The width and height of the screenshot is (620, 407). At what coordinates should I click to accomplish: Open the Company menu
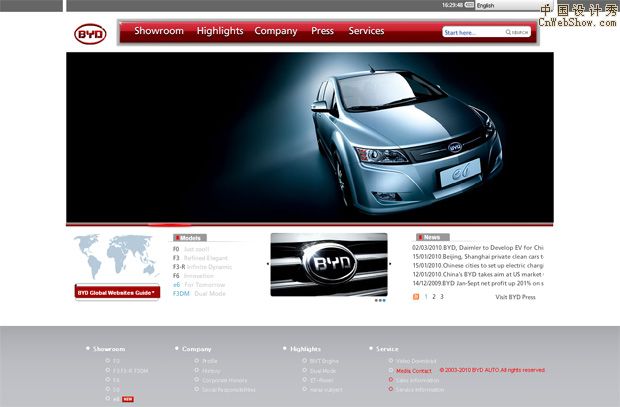[276, 31]
